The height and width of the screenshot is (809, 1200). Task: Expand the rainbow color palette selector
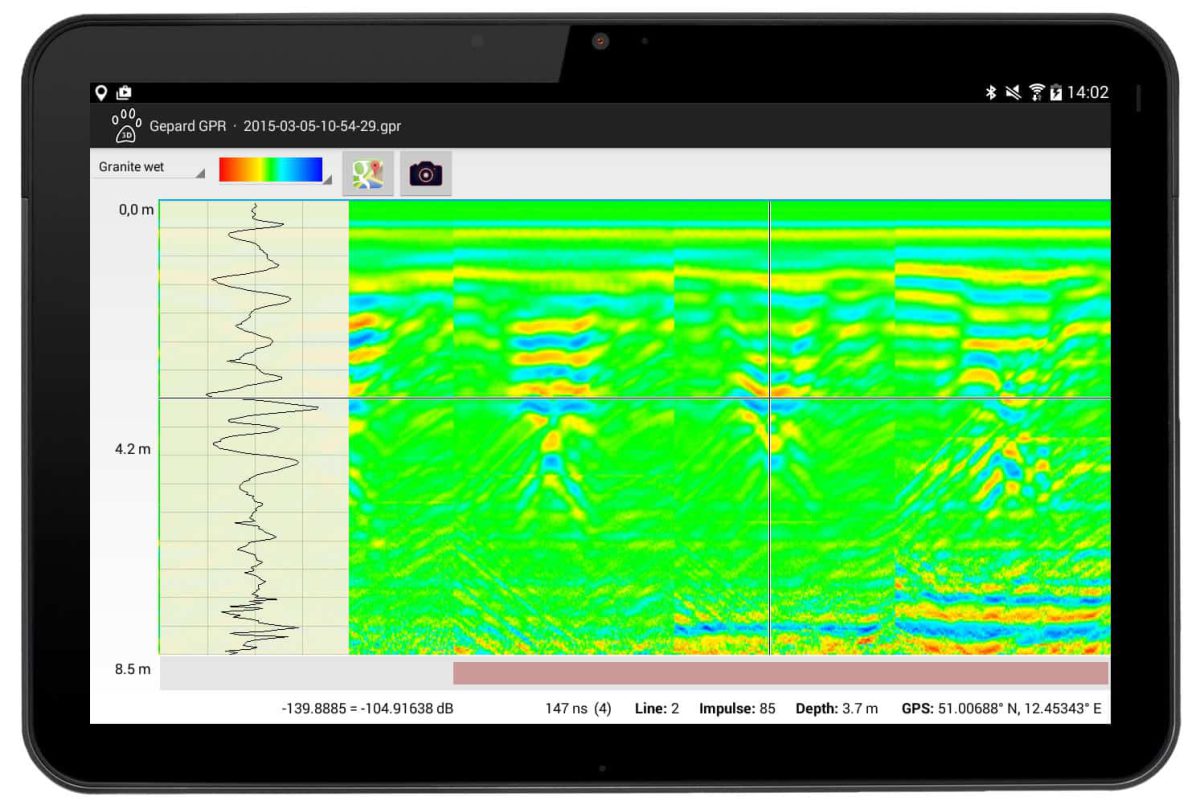[x=275, y=170]
